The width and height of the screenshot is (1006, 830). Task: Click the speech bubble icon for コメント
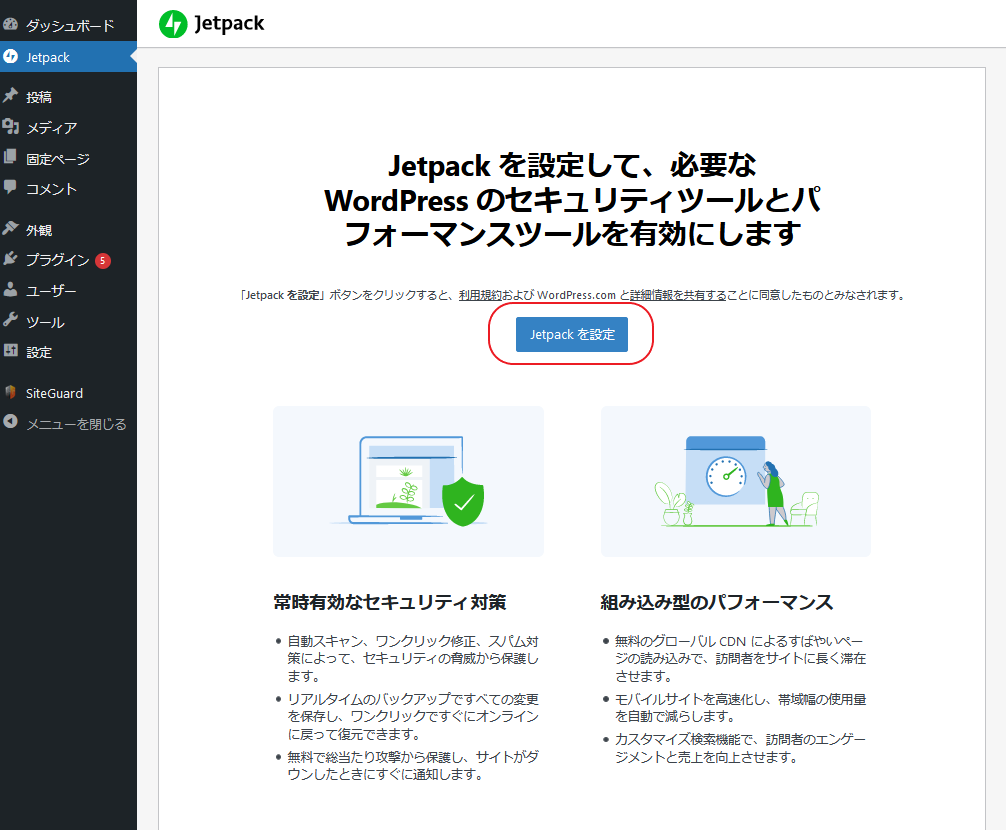coord(11,188)
